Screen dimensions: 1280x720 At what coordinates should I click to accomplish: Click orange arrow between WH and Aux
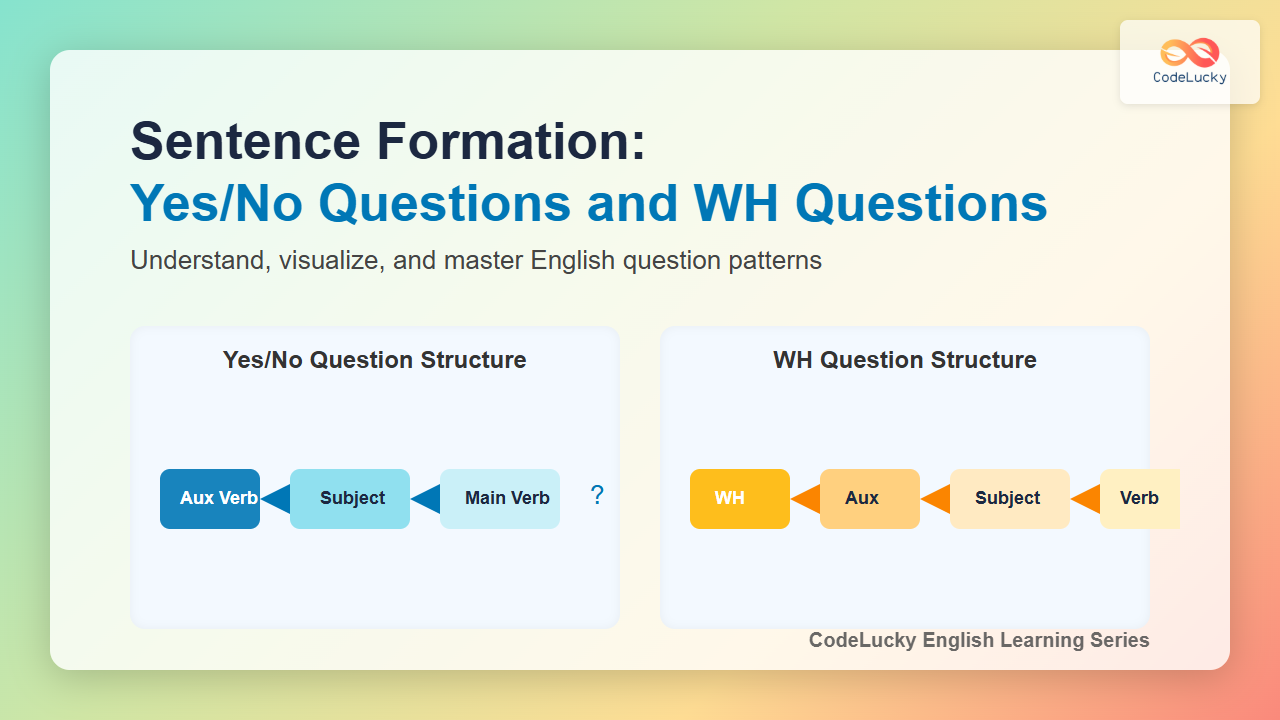pos(806,498)
